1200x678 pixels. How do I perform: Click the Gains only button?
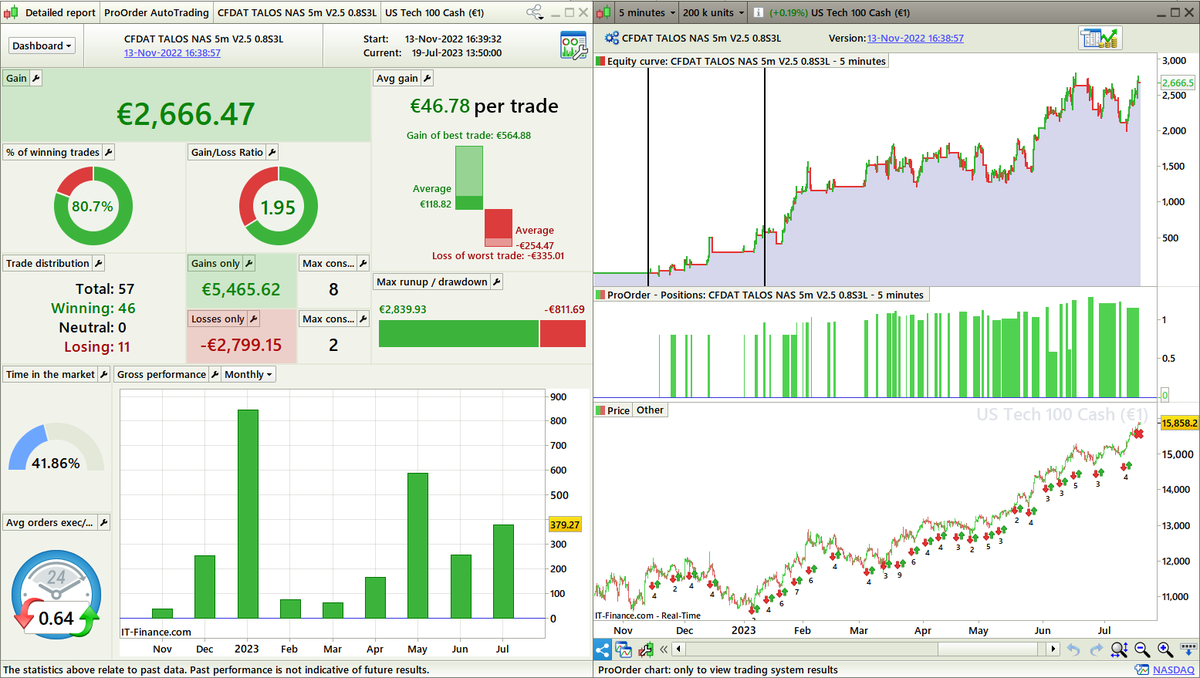click(215, 263)
